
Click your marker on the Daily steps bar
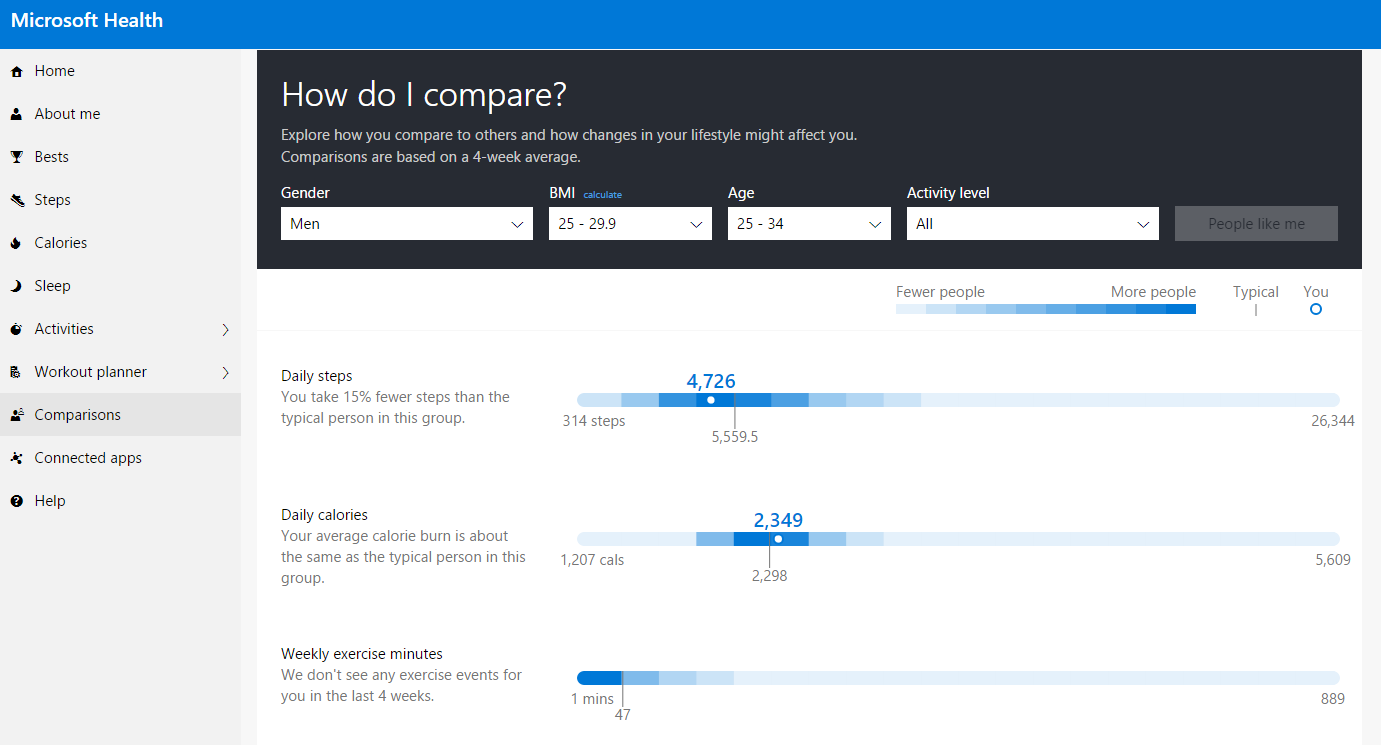pos(710,399)
